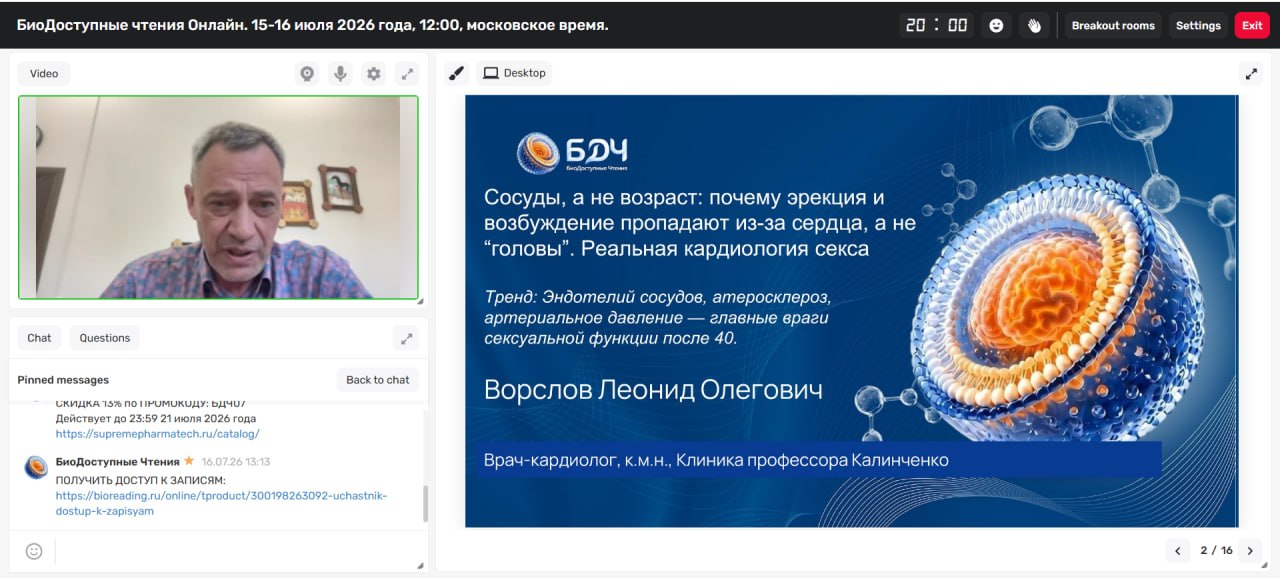Click the 20:00 timer display
The height and width of the screenshot is (578, 1280).
[937, 26]
